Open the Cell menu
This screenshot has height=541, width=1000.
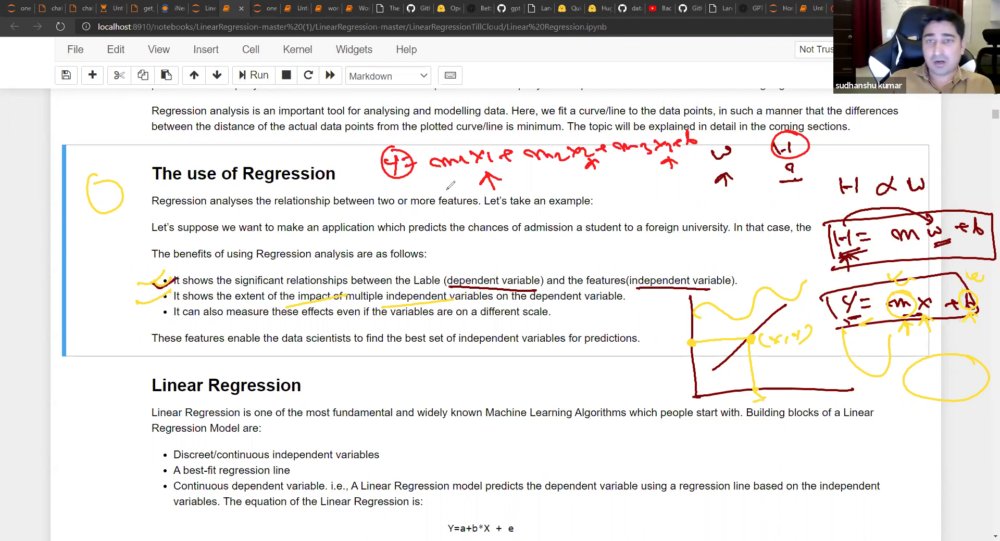tap(251, 49)
